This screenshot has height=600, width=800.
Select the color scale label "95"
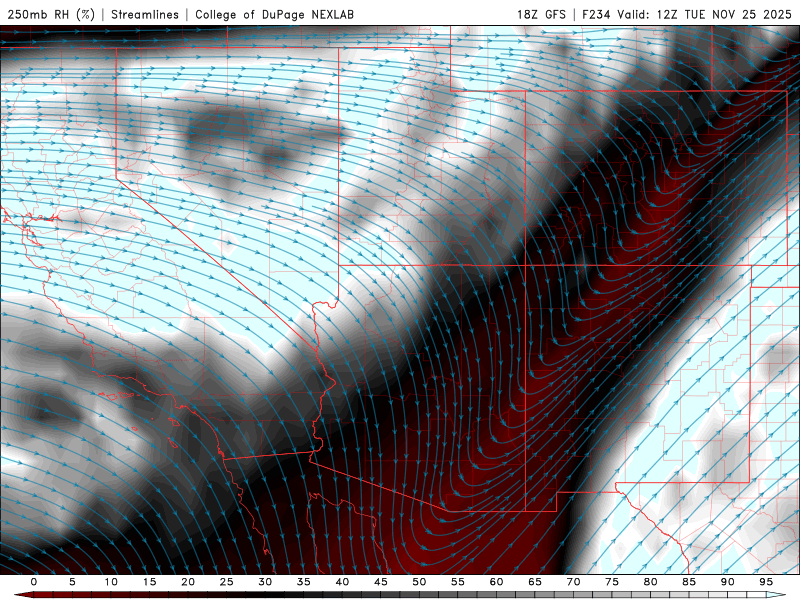pos(766,582)
